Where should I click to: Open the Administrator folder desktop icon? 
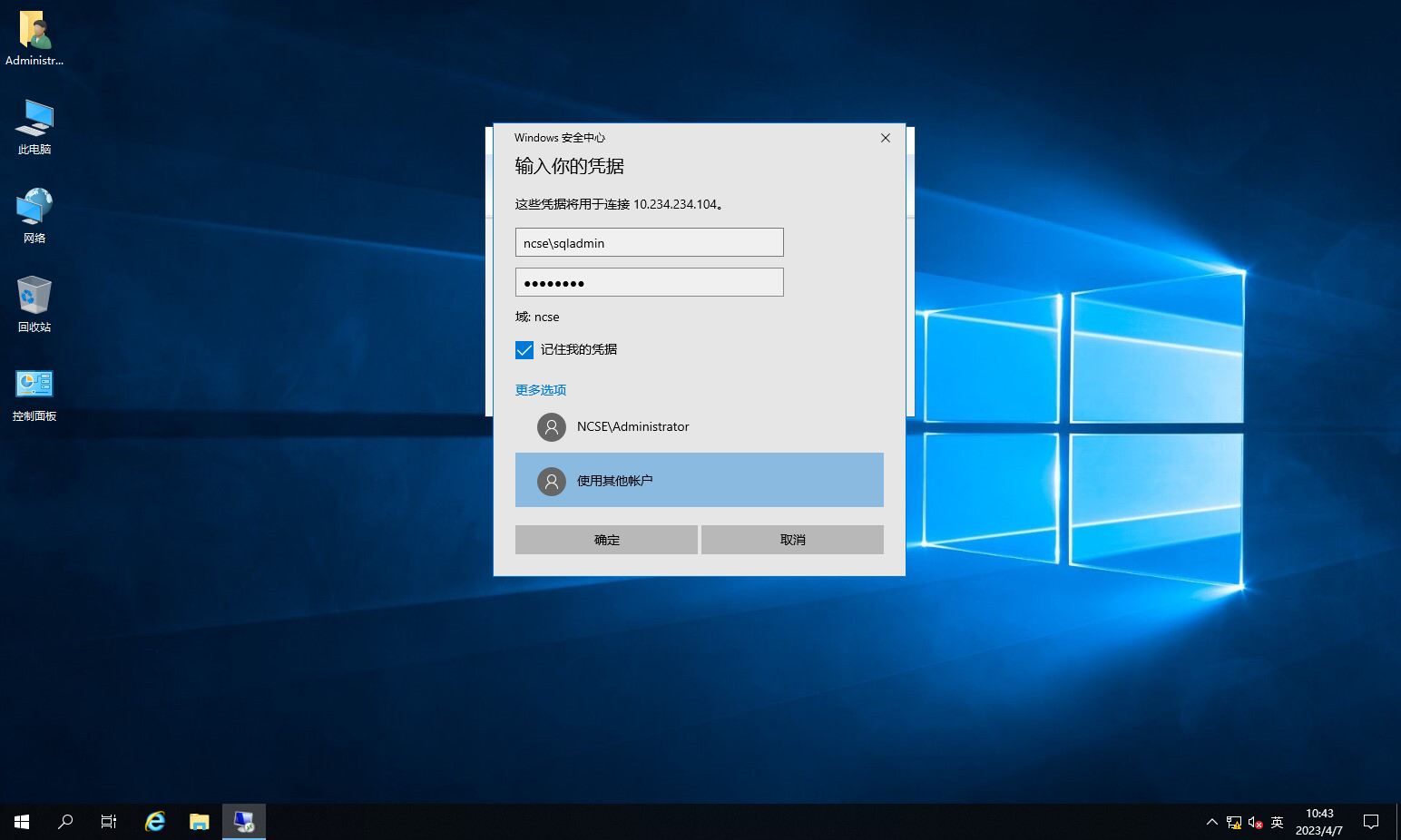34,38
